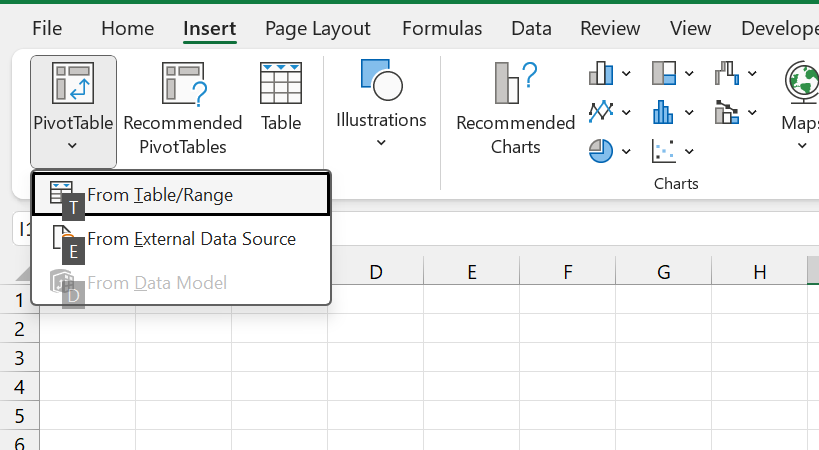Click the pie or doughnut chart icon

tap(601, 150)
